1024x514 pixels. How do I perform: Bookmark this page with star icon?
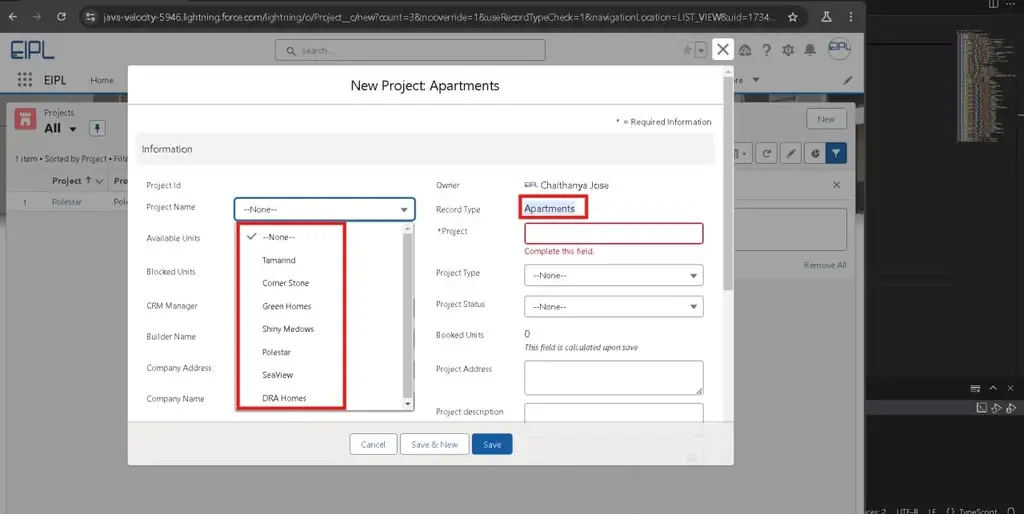[793, 17]
